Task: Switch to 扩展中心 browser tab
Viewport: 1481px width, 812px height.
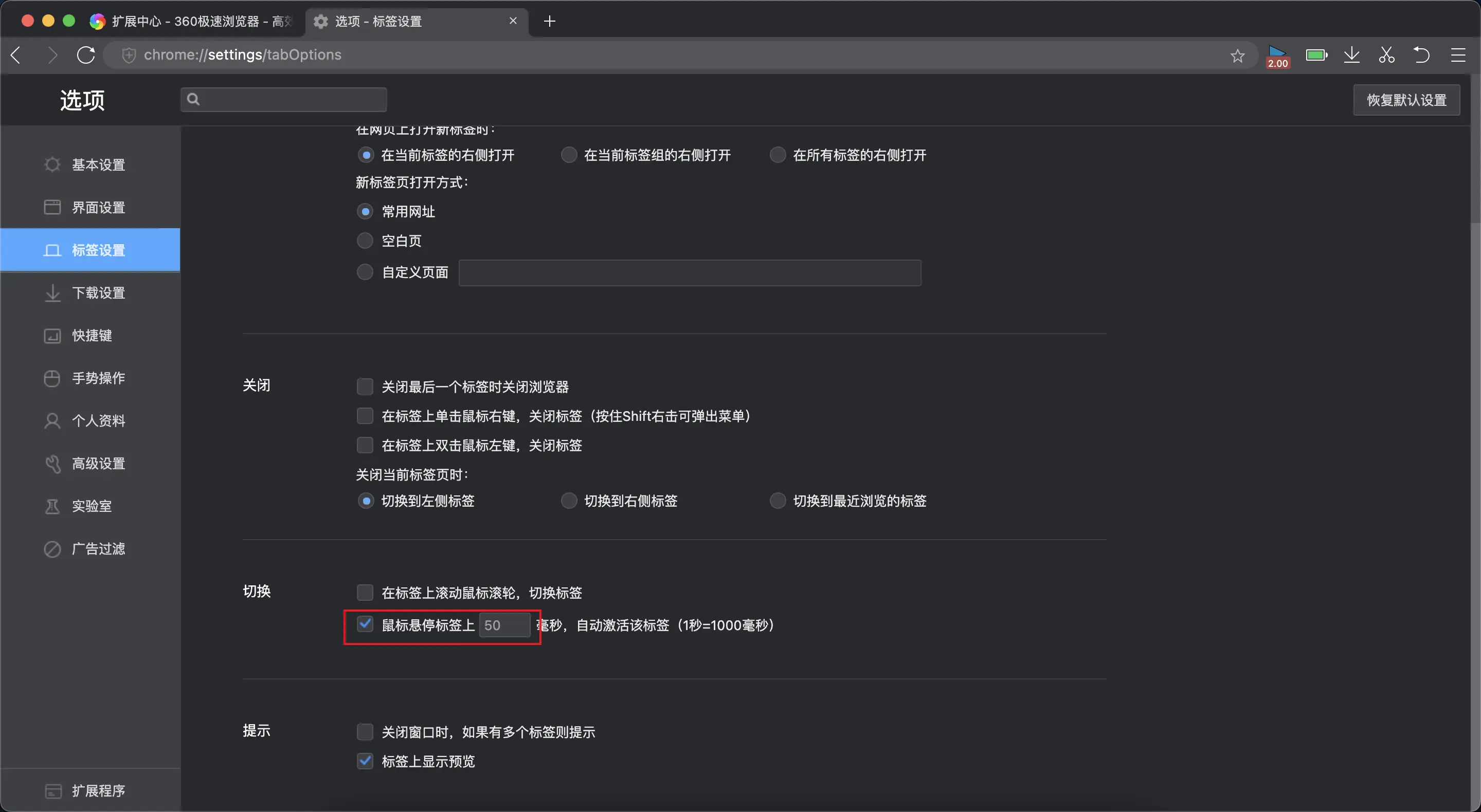Action: coord(193,21)
